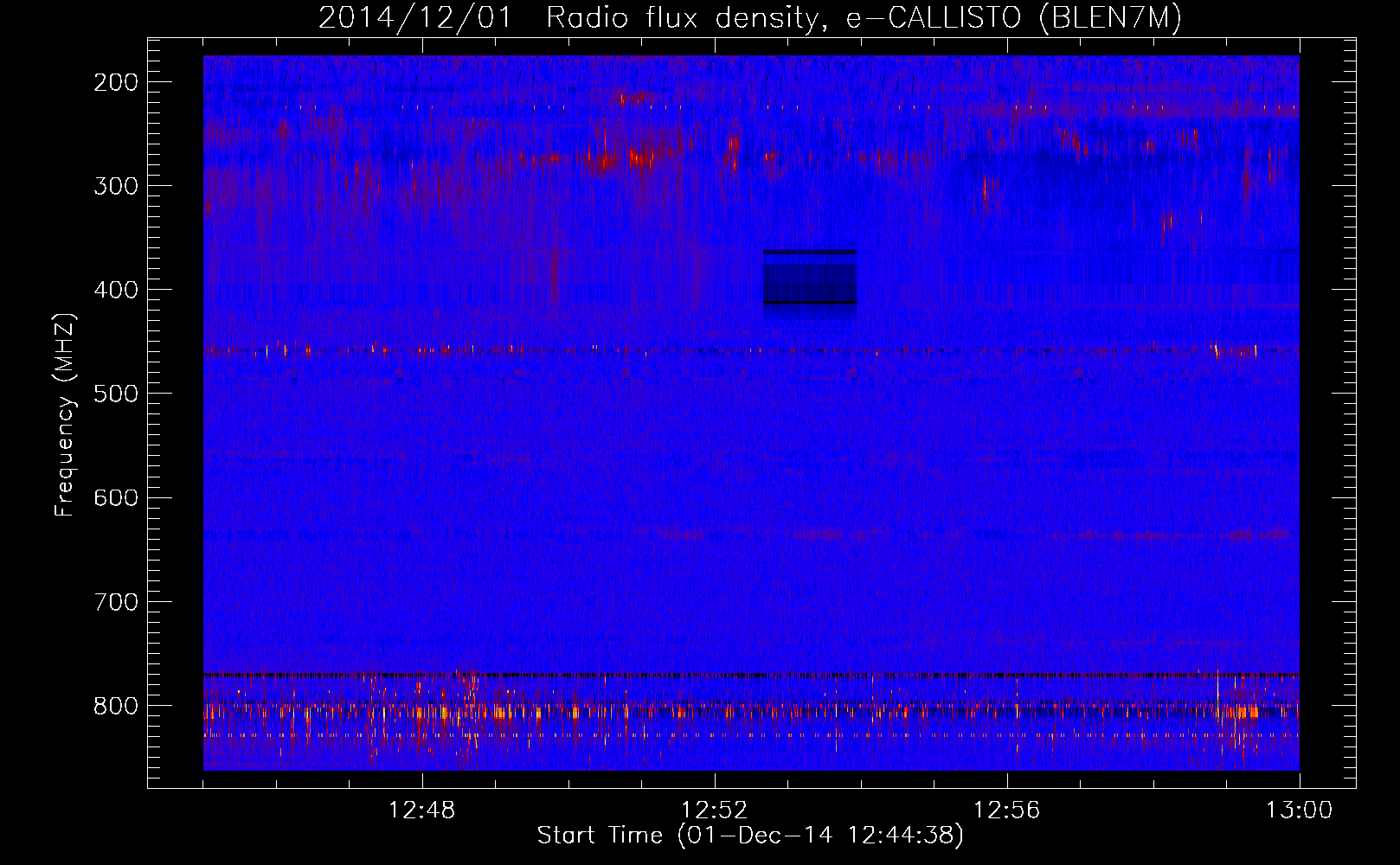Click the 400 frequency tick label
Image resolution: width=1400 pixels, height=865 pixels.
[115, 290]
